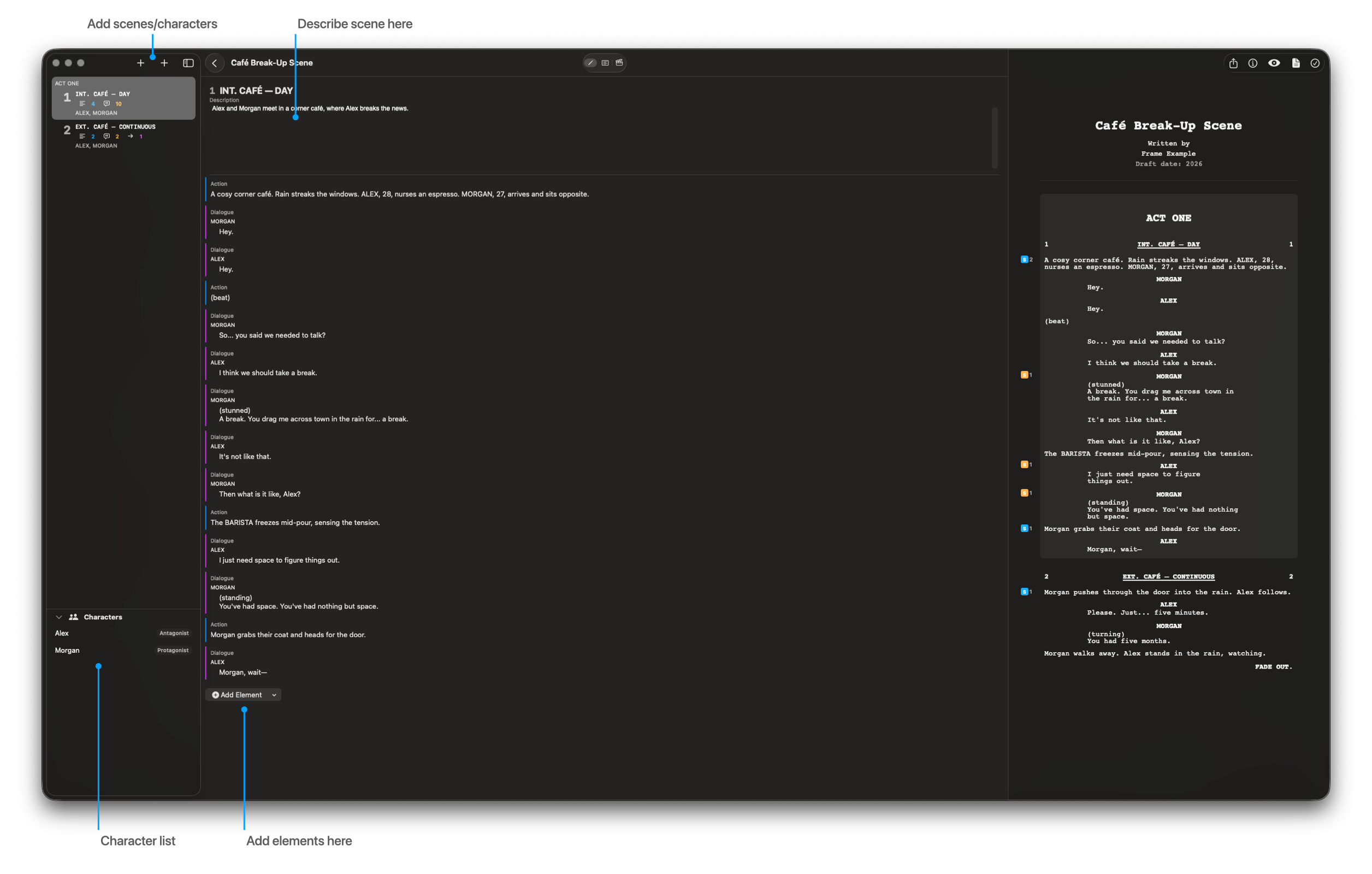The image size is (1372, 874).
Task: Switch to the clapperboard view mode
Action: [619, 63]
